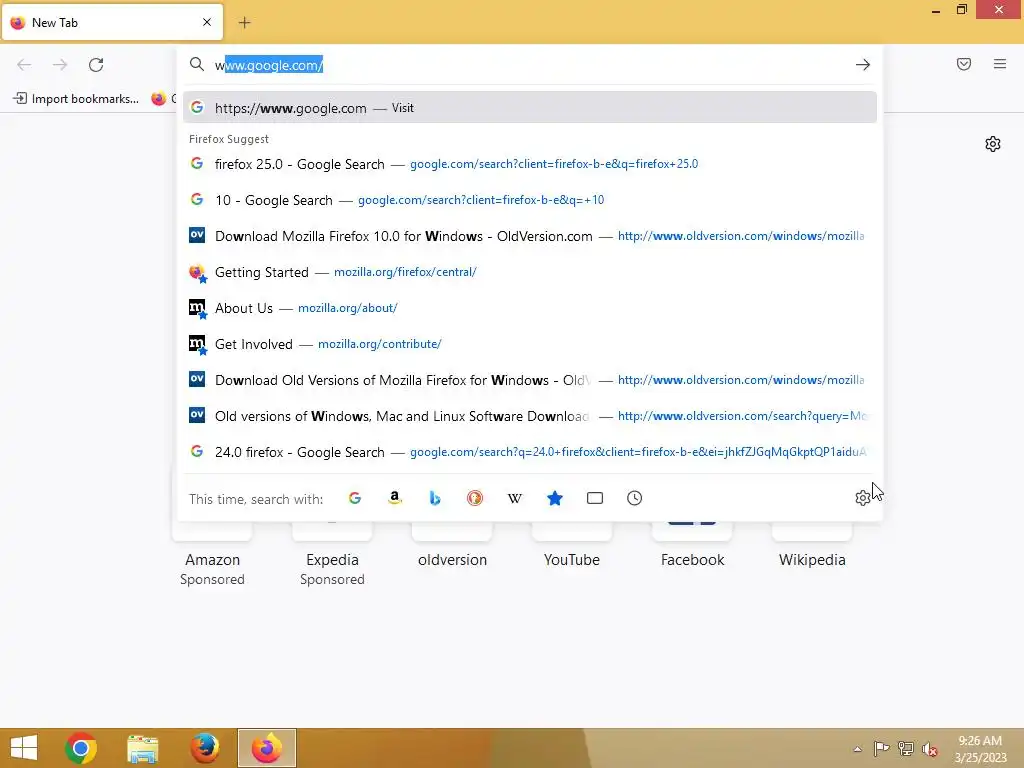Search open tabs using the tab icon
The width and height of the screenshot is (1024, 768).
[595, 498]
